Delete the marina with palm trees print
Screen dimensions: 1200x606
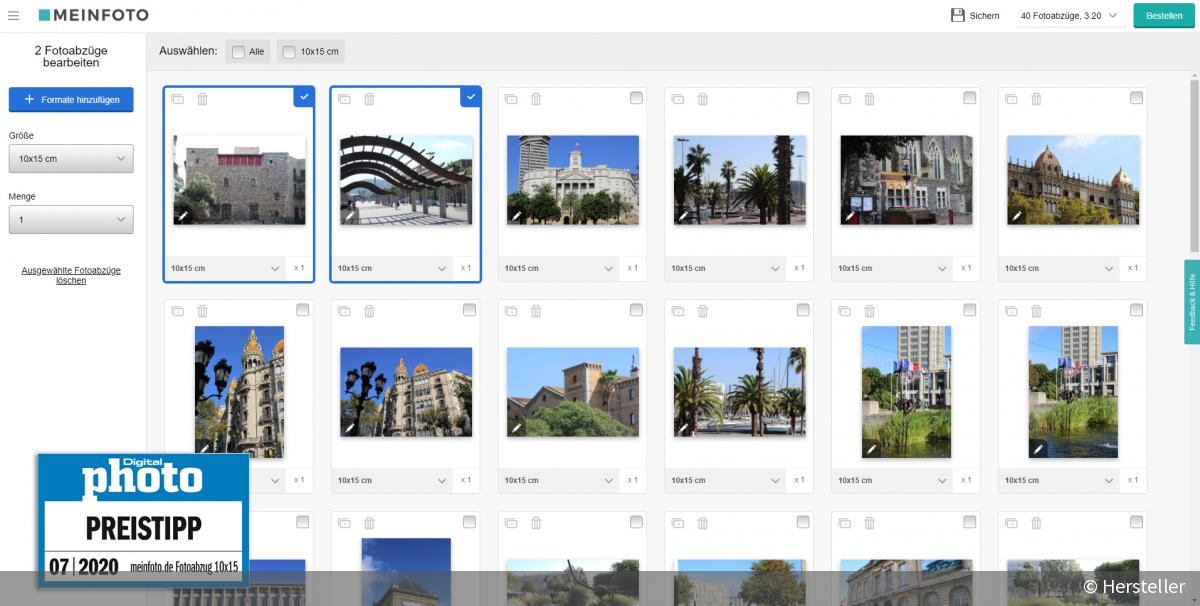(703, 311)
